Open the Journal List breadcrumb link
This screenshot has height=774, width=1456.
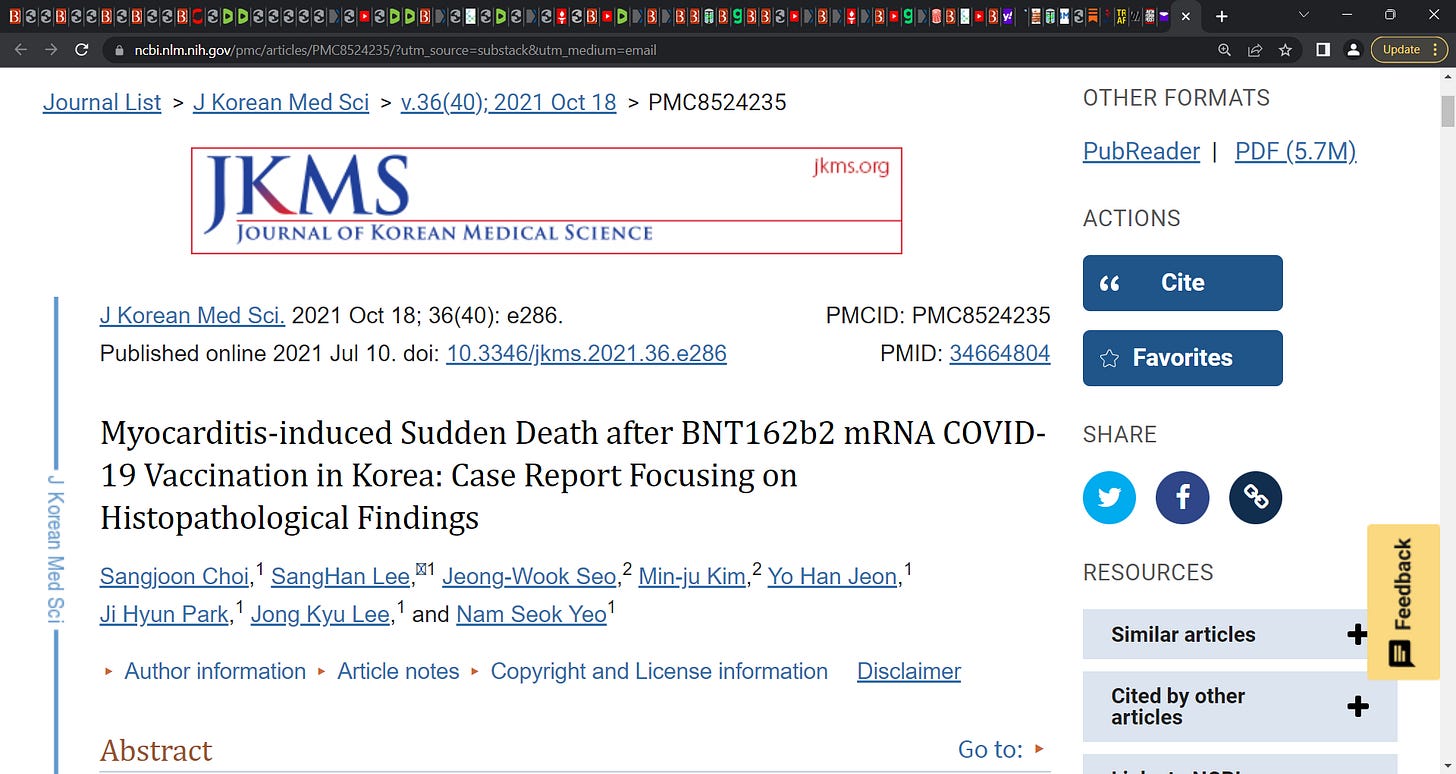coord(102,102)
